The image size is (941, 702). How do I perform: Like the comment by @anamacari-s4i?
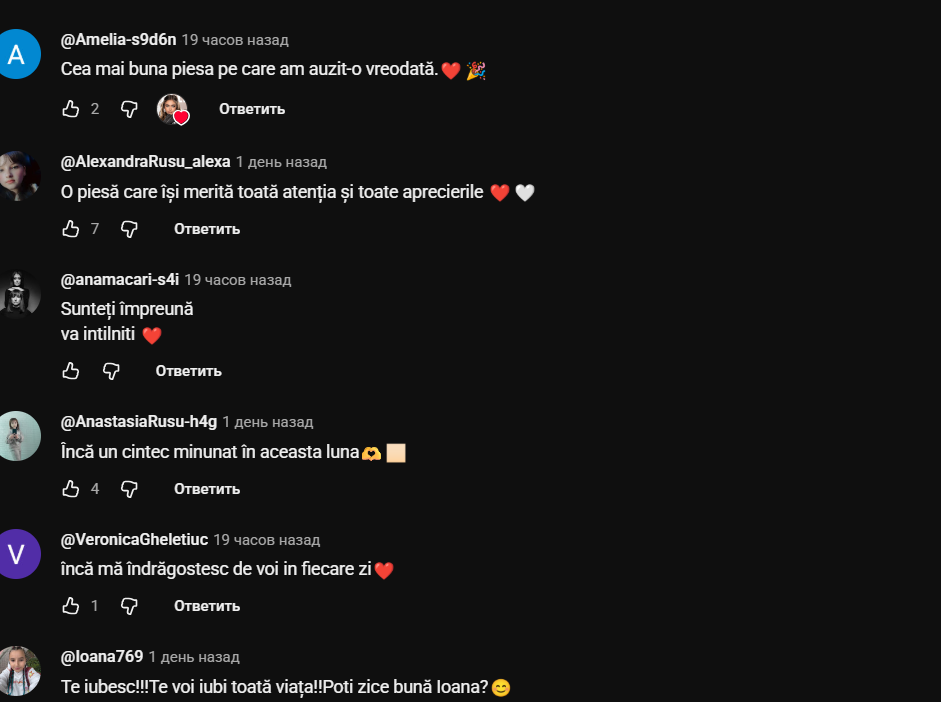(71, 371)
